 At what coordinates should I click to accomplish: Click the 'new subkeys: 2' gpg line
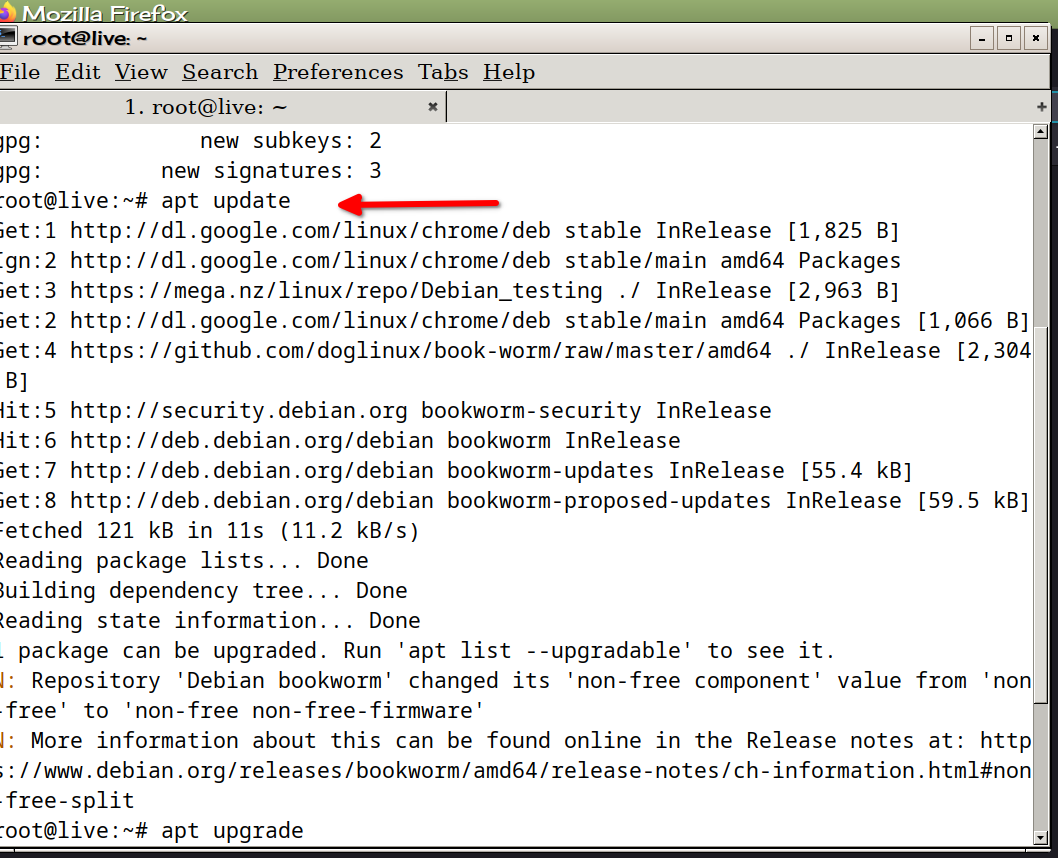point(191,141)
